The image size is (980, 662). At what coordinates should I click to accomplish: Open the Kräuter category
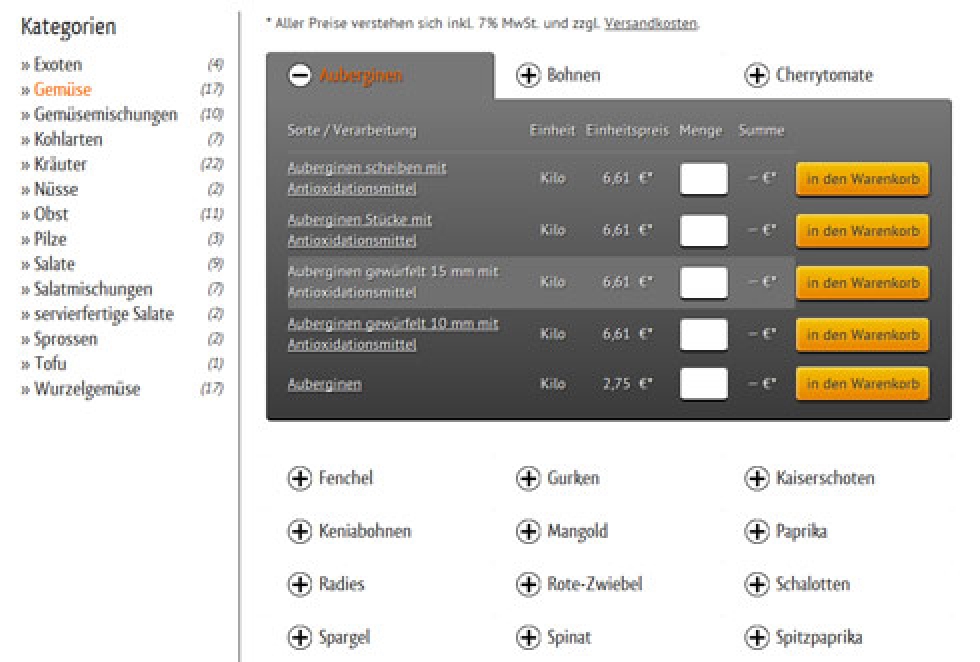59,165
